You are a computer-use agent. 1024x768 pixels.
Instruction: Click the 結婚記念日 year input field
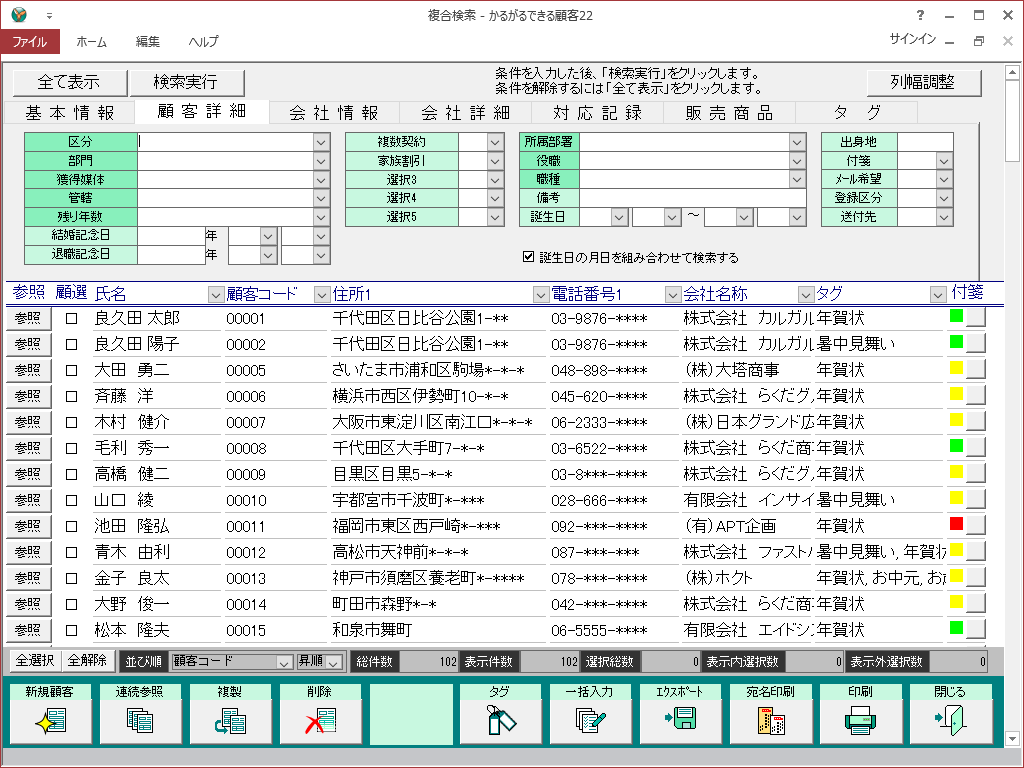[x=171, y=235]
